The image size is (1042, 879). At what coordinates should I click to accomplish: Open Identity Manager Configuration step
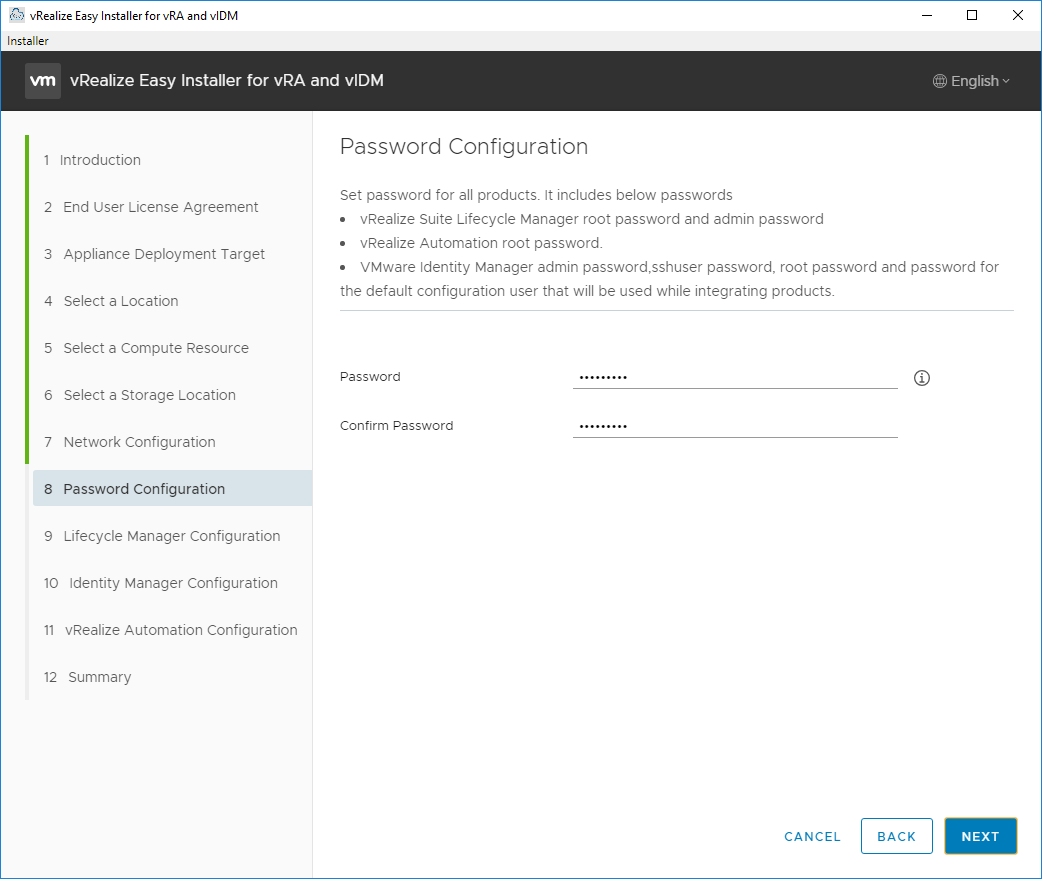[161, 583]
